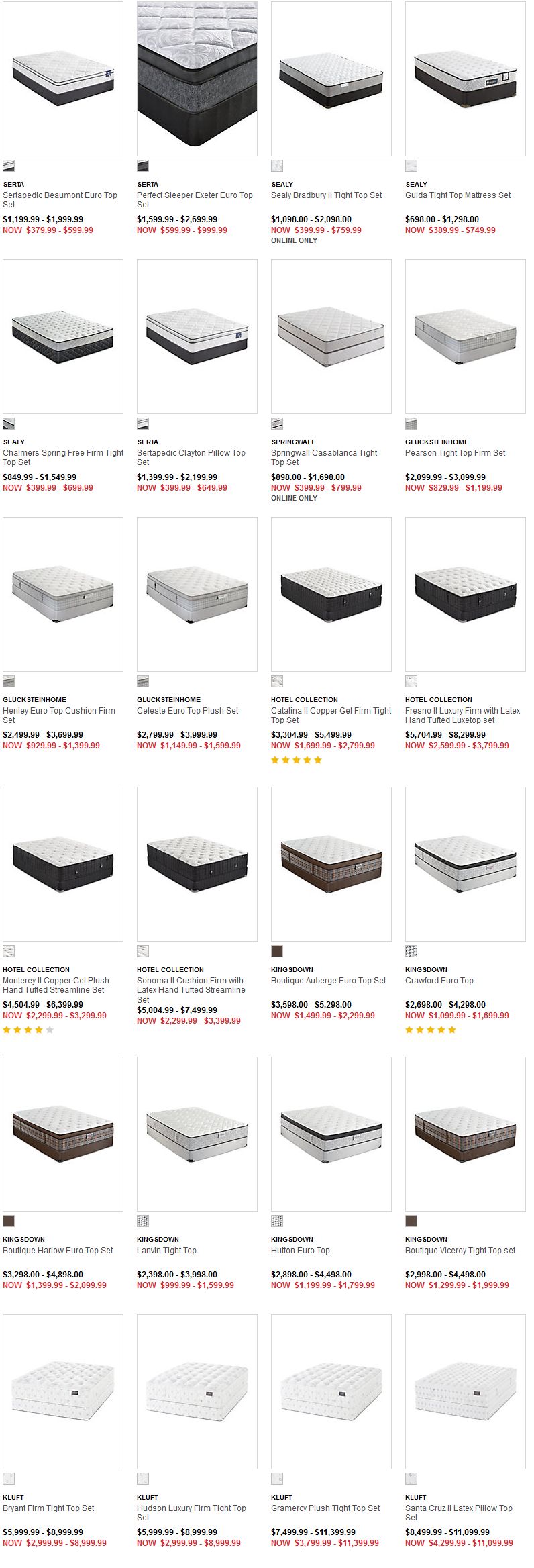Pick the brown swatch for Boutique Auberge Euro Top
Image resolution: width=534 pixels, height=1568 pixels.
(277, 951)
